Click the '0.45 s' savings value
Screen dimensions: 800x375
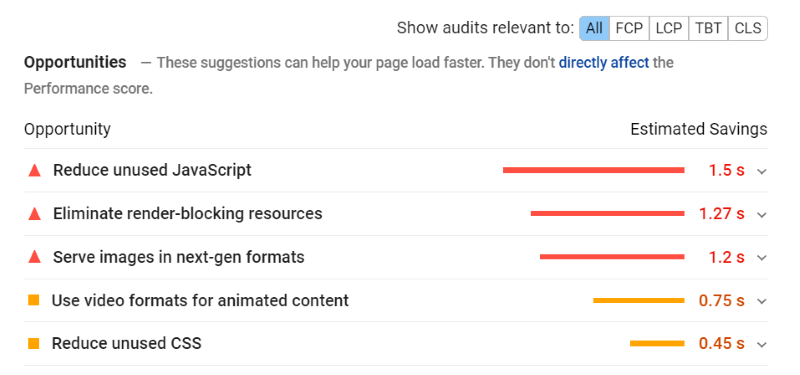click(721, 344)
